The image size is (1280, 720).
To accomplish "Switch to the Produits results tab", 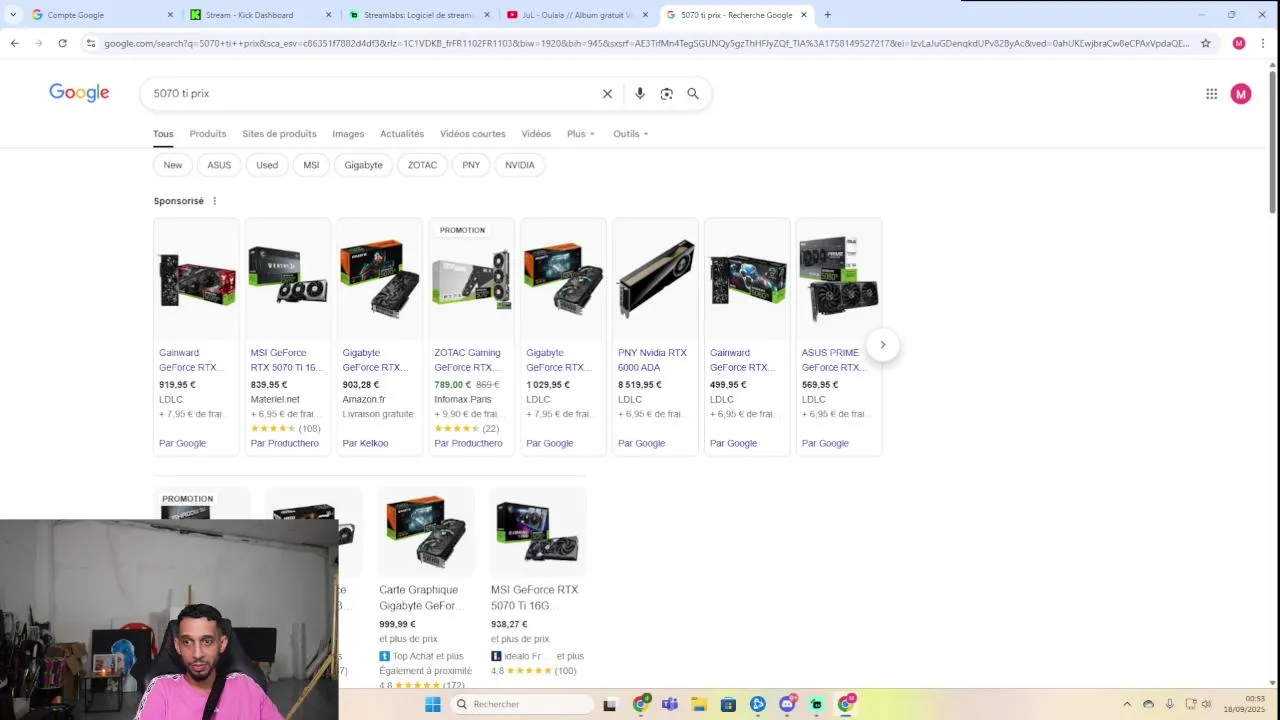I will click(x=208, y=134).
